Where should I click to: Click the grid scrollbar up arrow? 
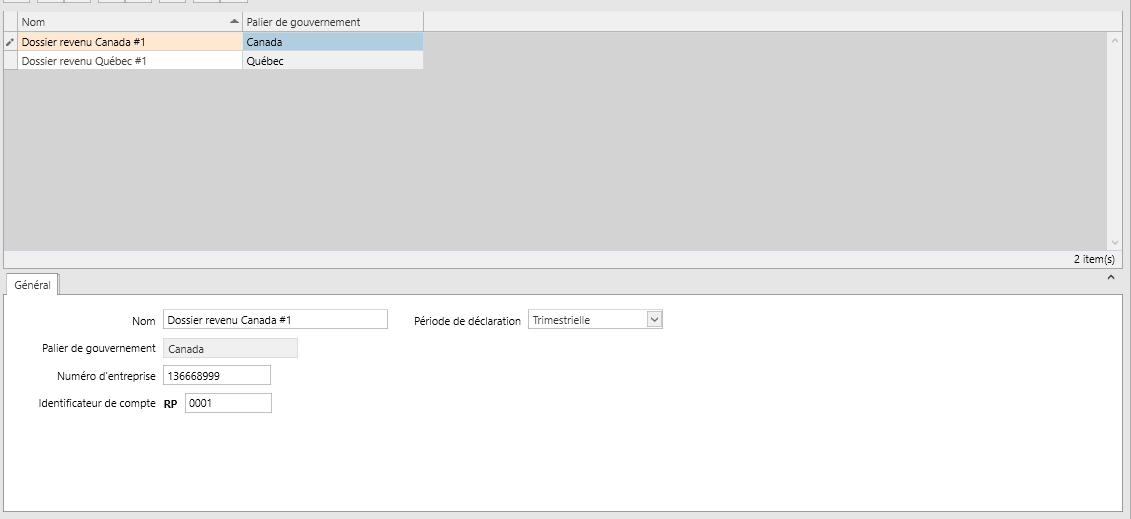point(1115,40)
